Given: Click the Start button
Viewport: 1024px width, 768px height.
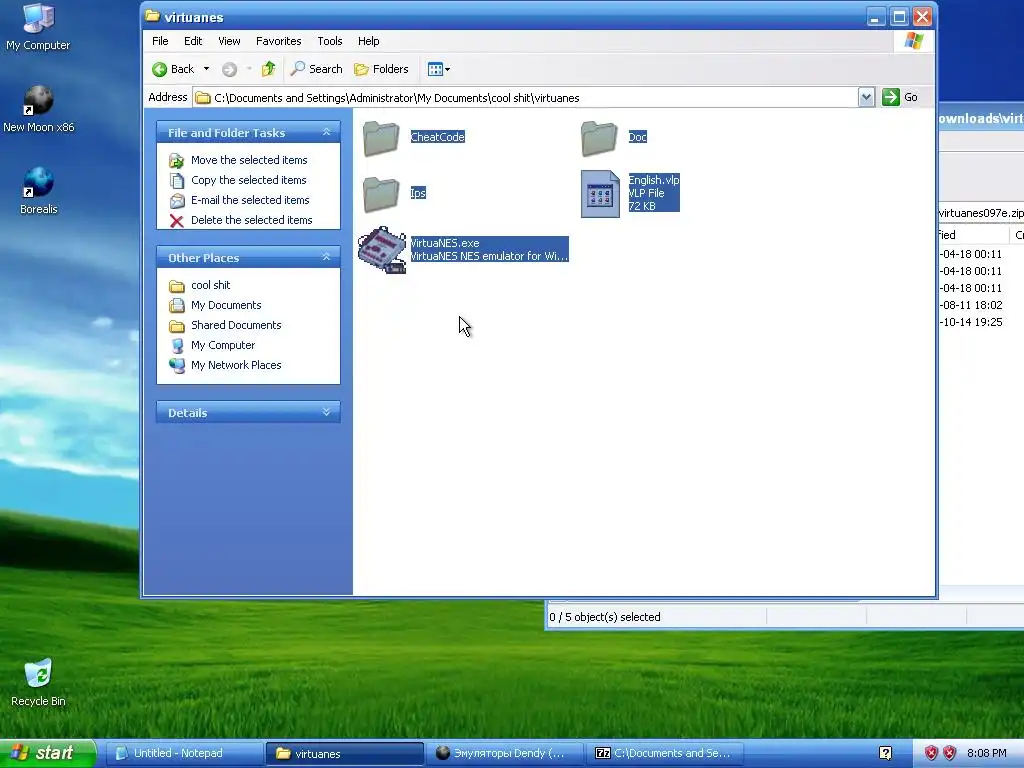Looking at the screenshot, I should click(x=48, y=753).
